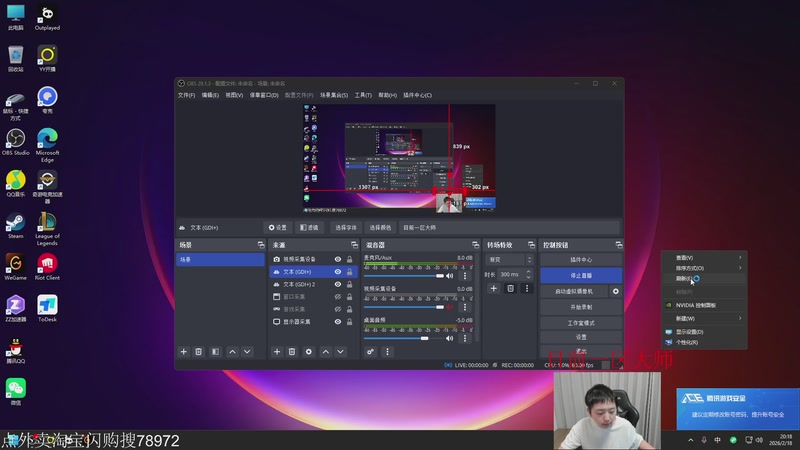The width and height of the screenshot is (800, 450).
Task: Move the scene up with the 场景 panel up arrow
Action: 232,352
